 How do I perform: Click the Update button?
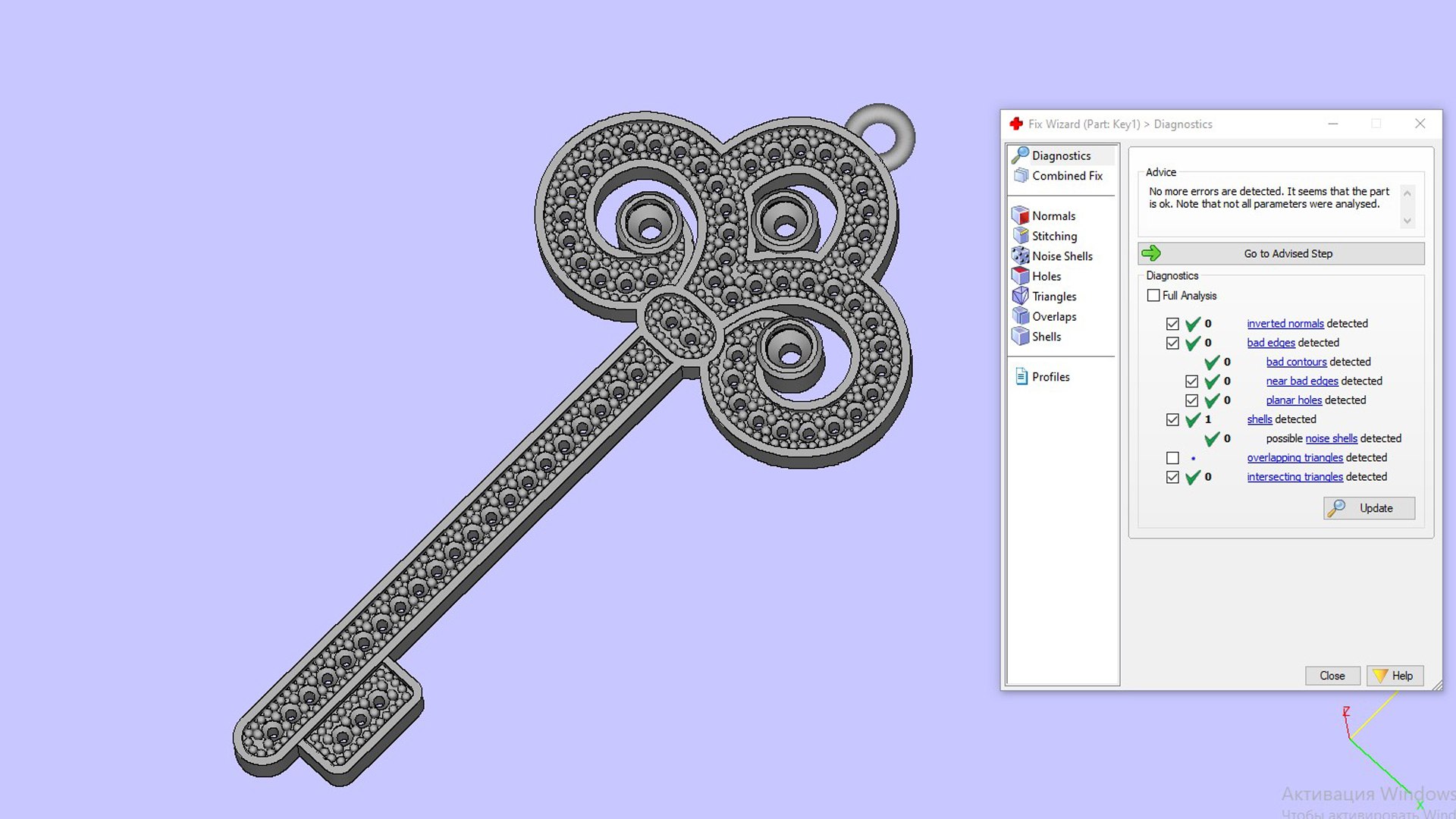(x=1369, y=508)
